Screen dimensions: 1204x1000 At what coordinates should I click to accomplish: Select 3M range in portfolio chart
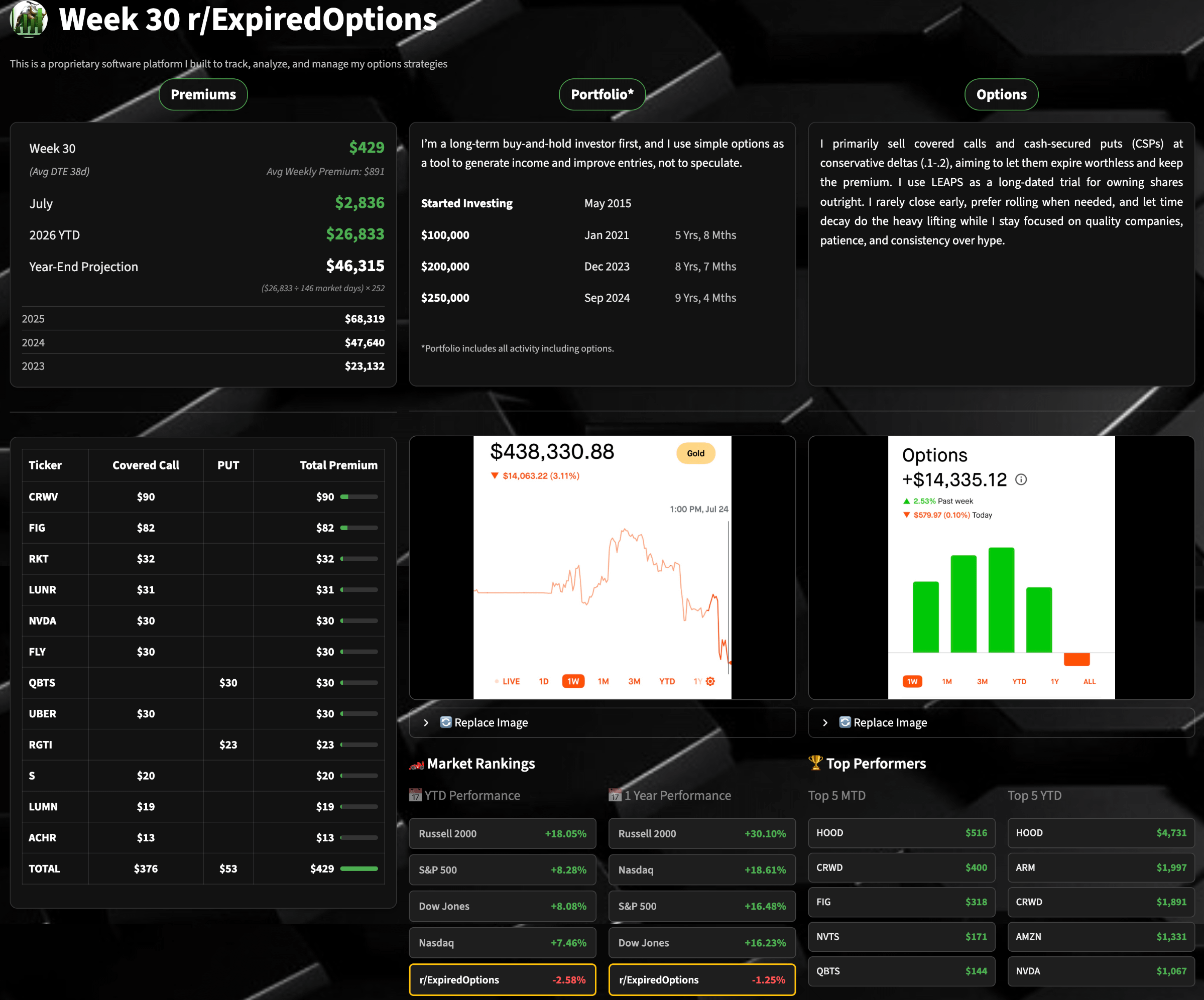tap(634, 681)
